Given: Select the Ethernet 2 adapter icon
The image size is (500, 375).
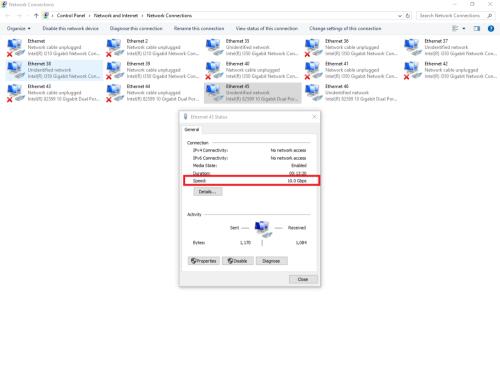Looking at the screenshot, I should (x=114, y=47).
